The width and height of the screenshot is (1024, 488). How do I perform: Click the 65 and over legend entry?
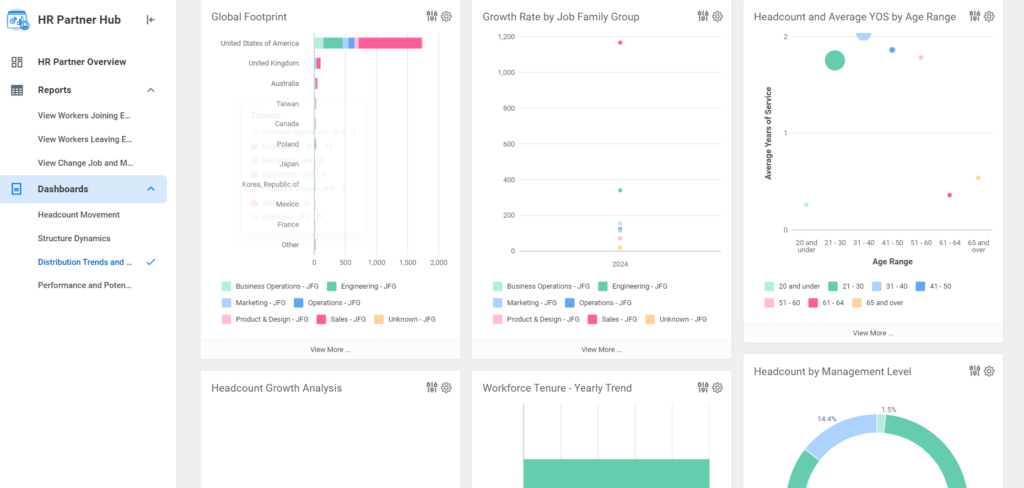tap(878, 303)
